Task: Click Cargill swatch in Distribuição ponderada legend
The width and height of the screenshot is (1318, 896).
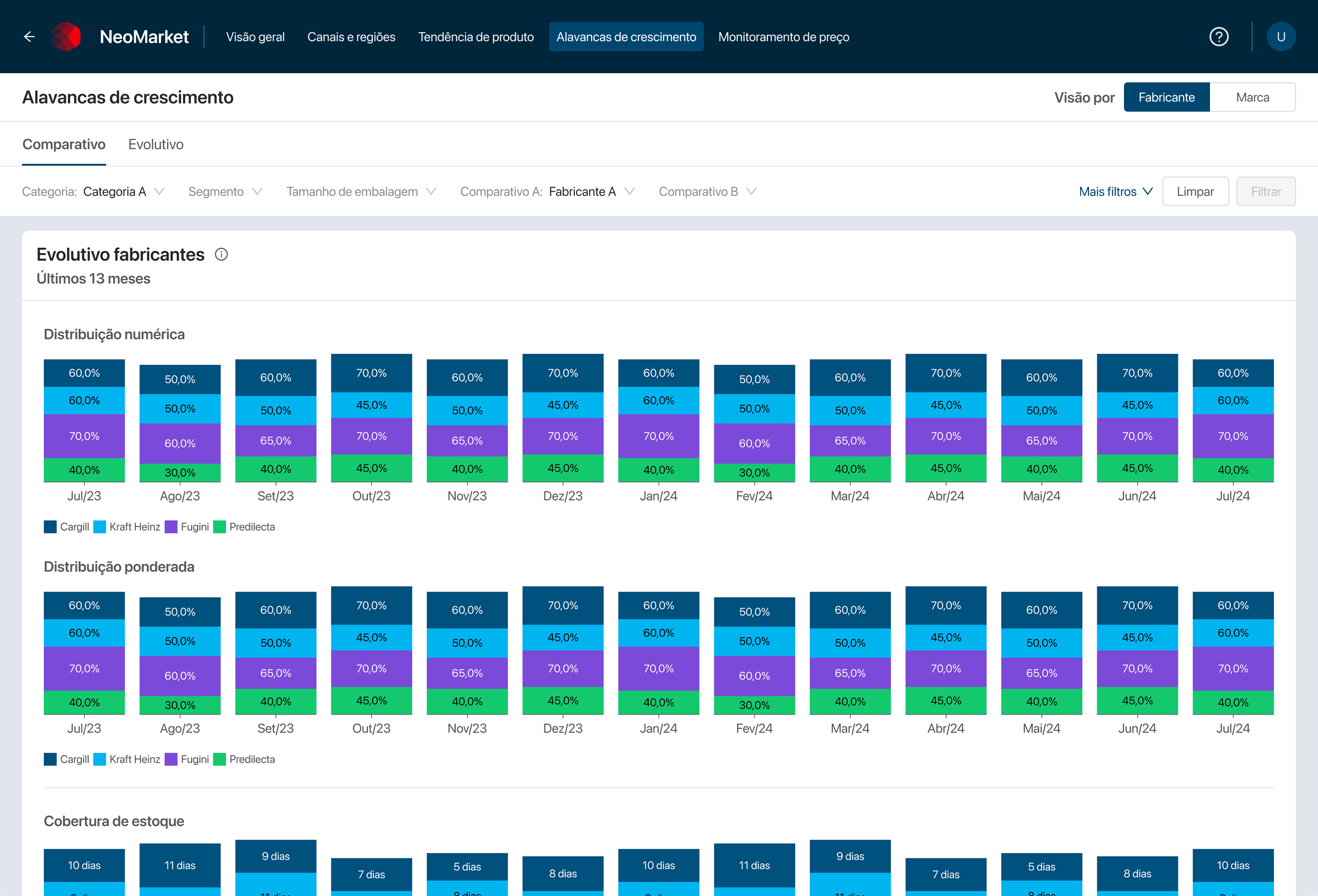Action: [50, 759]
